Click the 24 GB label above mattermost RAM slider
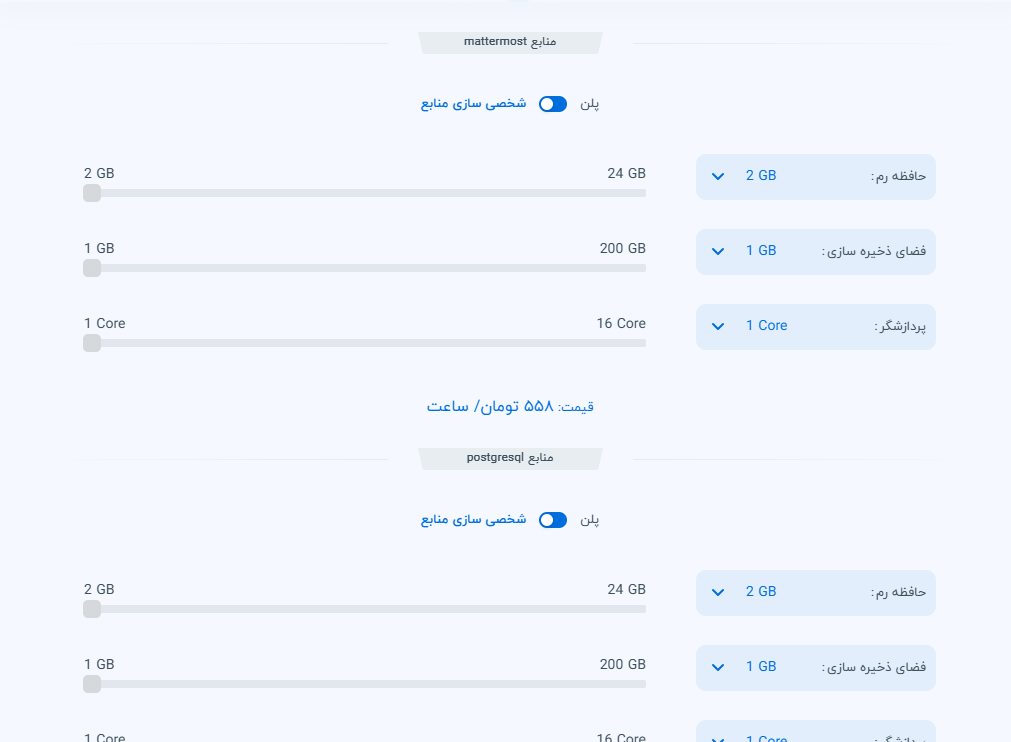Image resolution: width=1011 pixels, height=742 pixels. pyautogui.click(x=626, y=173)
